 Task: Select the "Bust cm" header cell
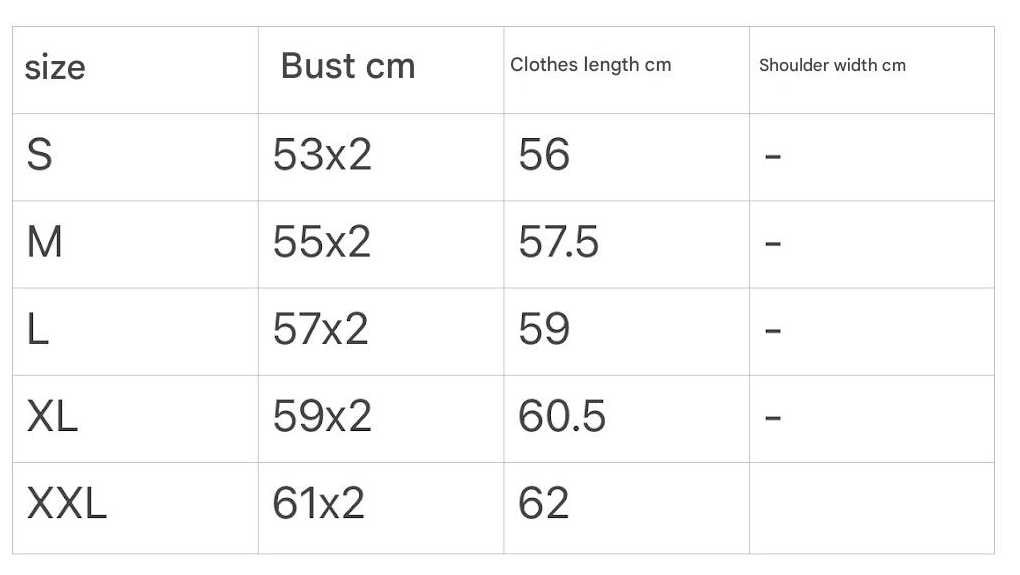[347, 66]
